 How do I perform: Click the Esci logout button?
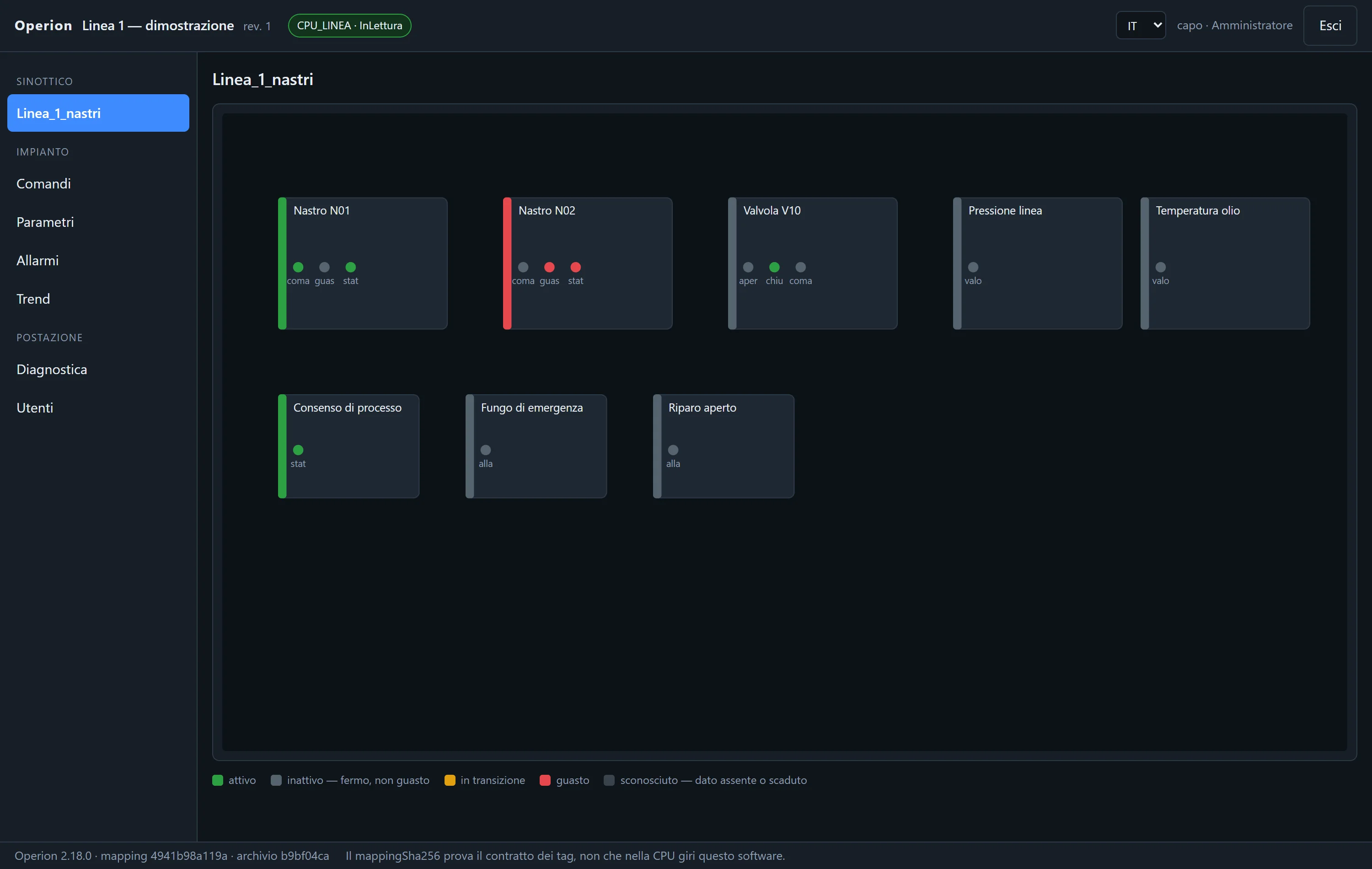tap(1330, 26)
